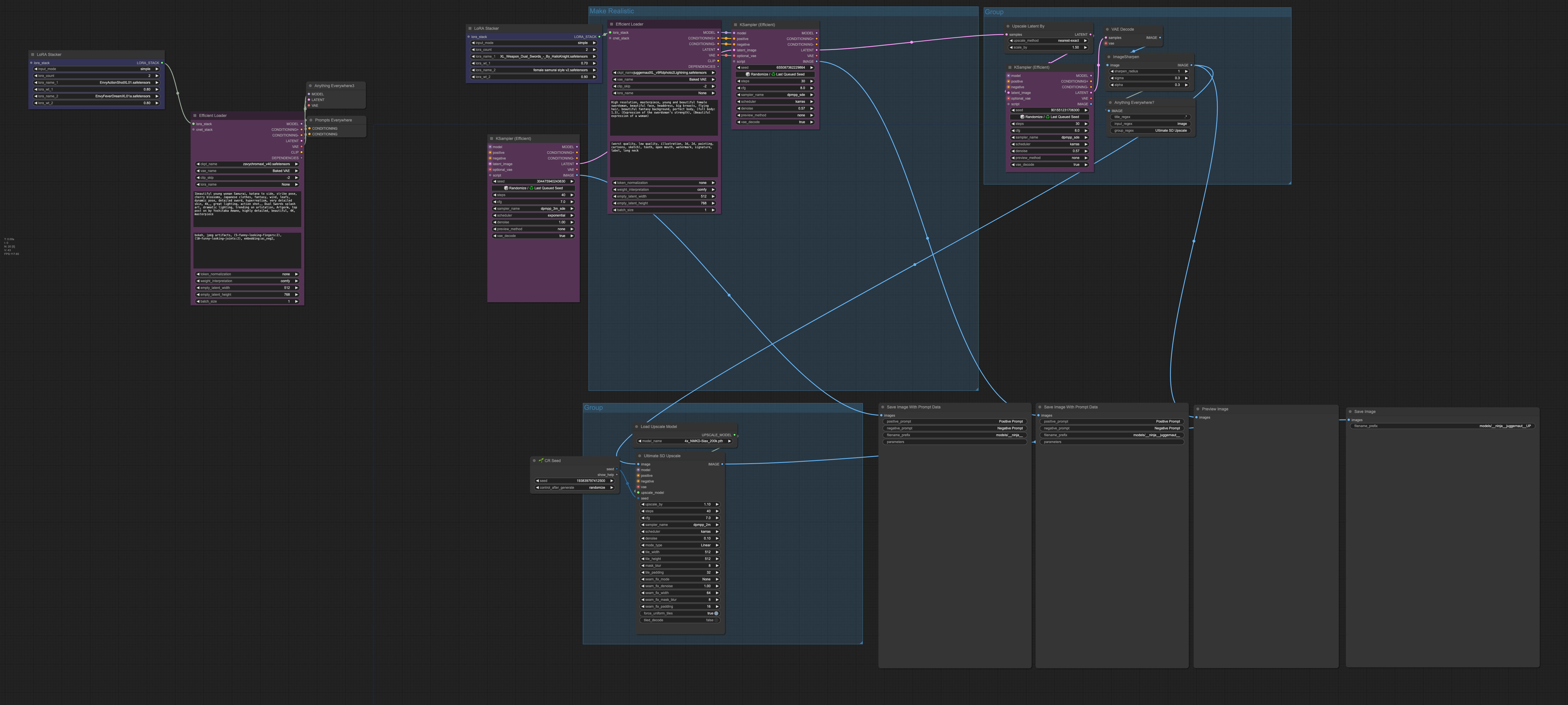The image size is (1568, 705).
Task: Click the collapse dot on Upscale Latent By node
Action: coord(1008,26)
